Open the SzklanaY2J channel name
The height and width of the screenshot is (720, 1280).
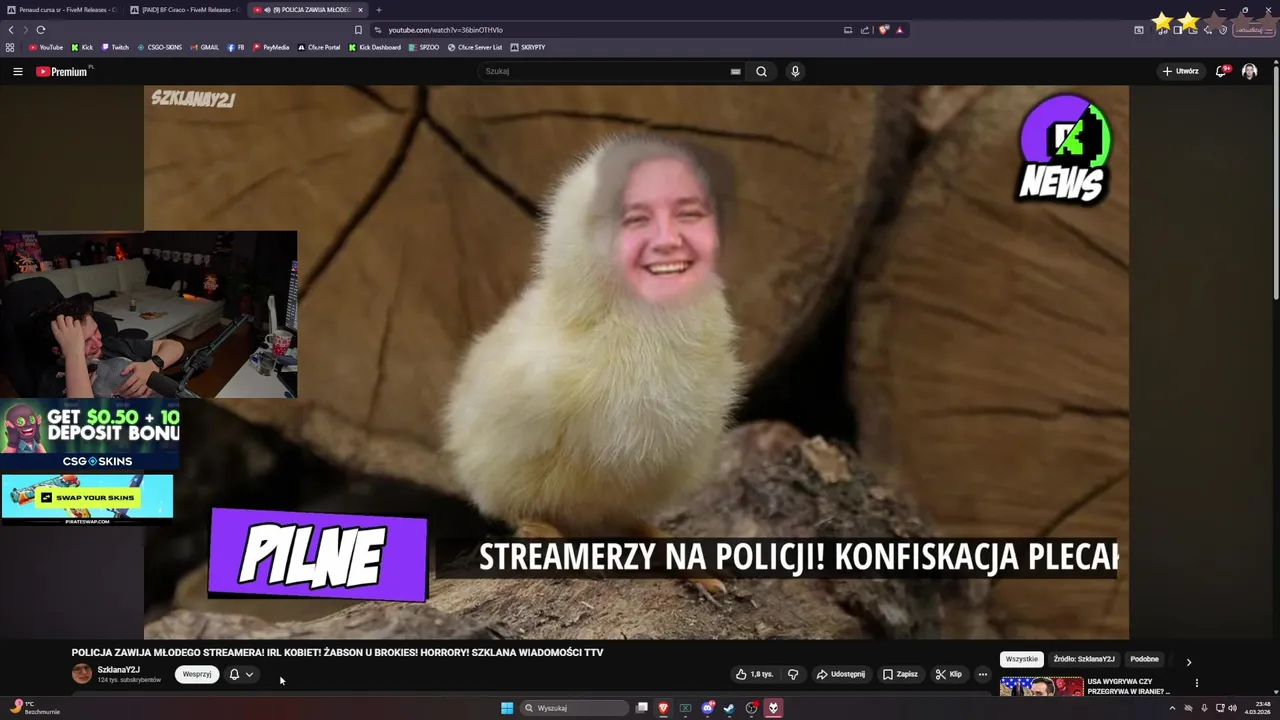[x=119, y=670]
